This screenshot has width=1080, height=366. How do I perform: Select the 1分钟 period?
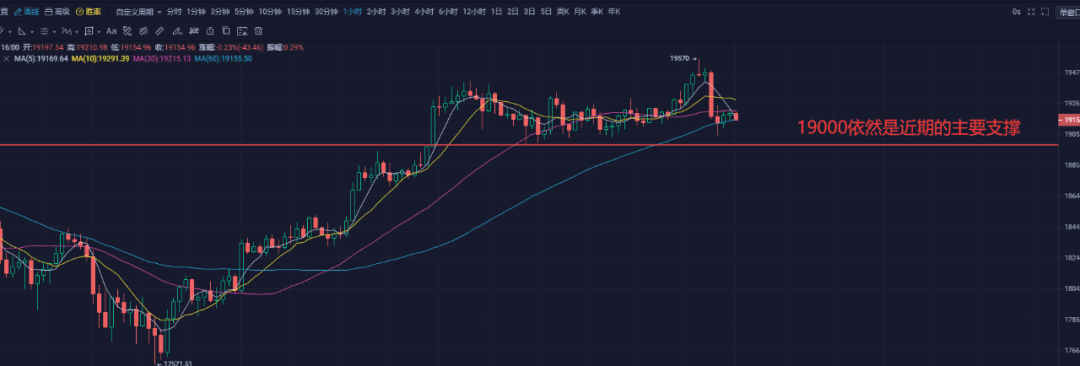pyautogui.click(x=196, y=12)
